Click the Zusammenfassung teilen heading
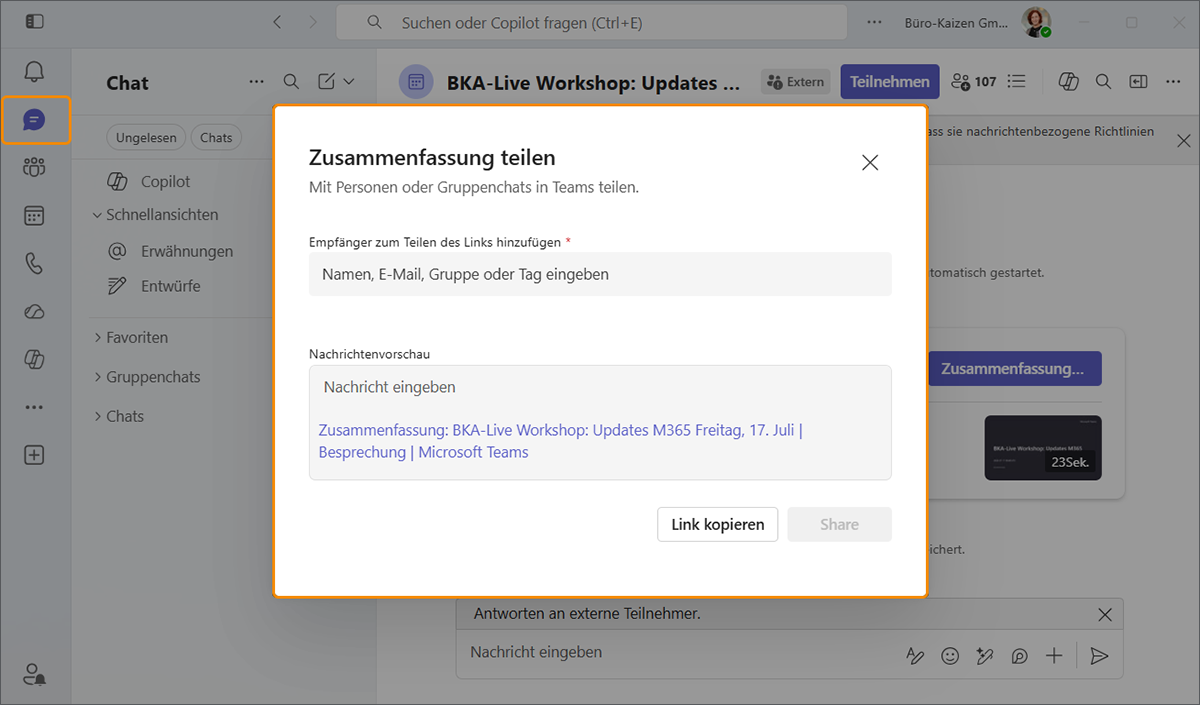Screen dimensions: 1200x705 pos(432,158)
